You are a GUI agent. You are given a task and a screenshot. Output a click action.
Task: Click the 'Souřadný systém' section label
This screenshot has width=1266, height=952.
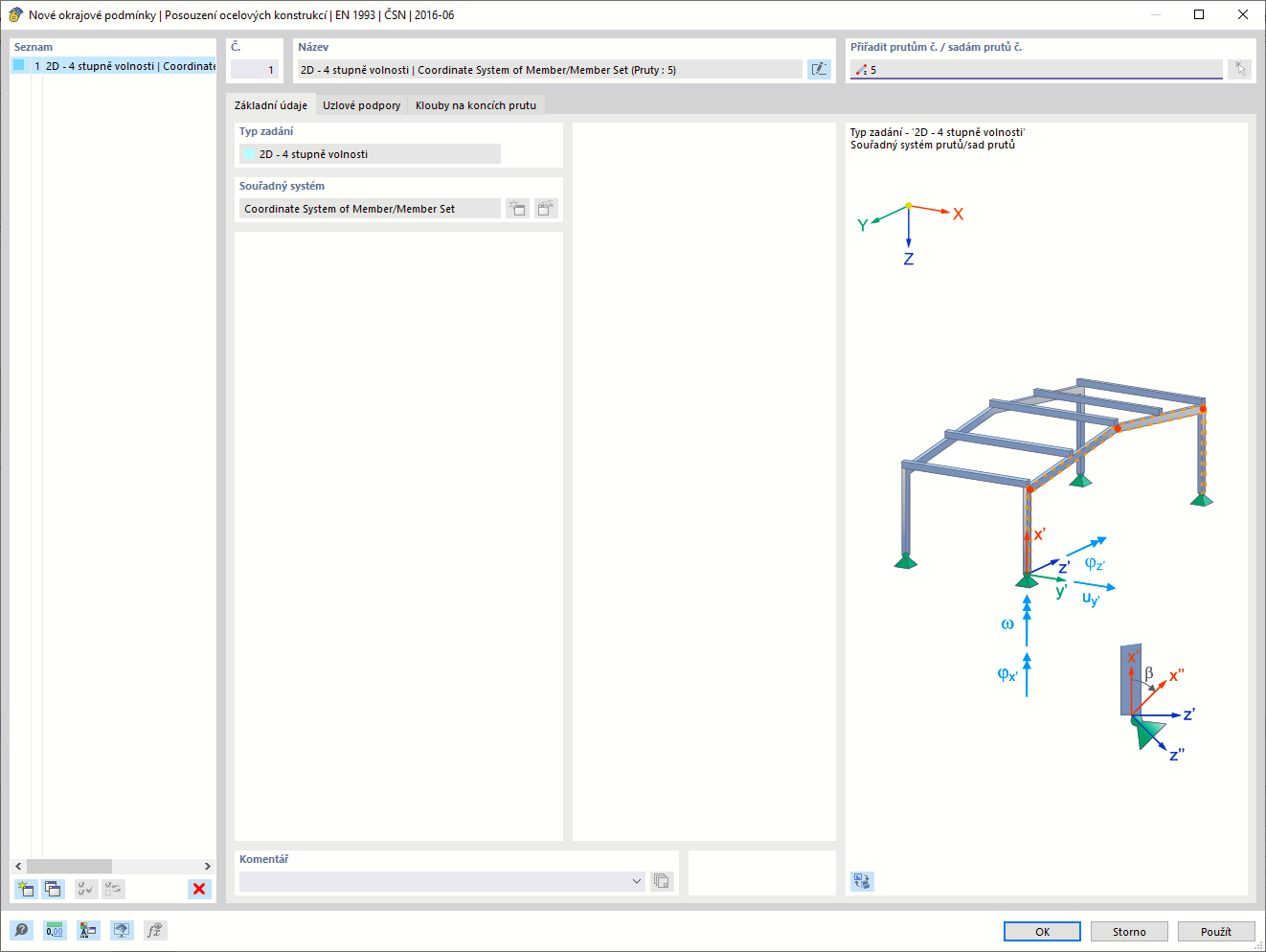click(x=282, y=186)
